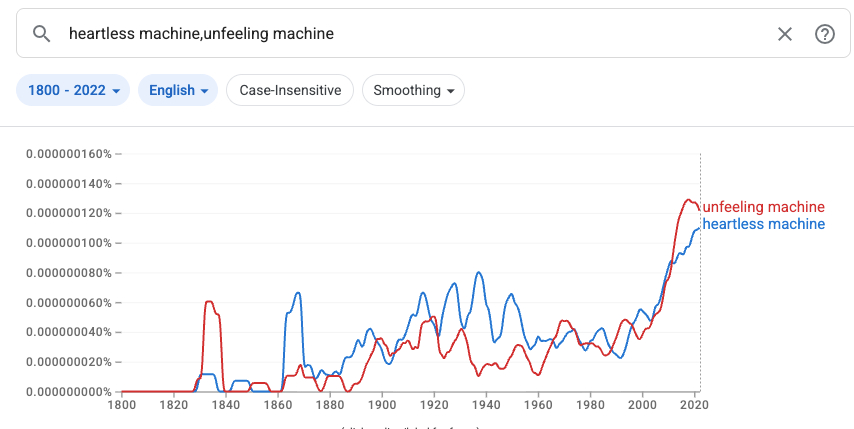The height and width of the screenshot is (429, 854).
Task: Click the red 'unfeeling machine' legend label
Action: pos(763,207)
